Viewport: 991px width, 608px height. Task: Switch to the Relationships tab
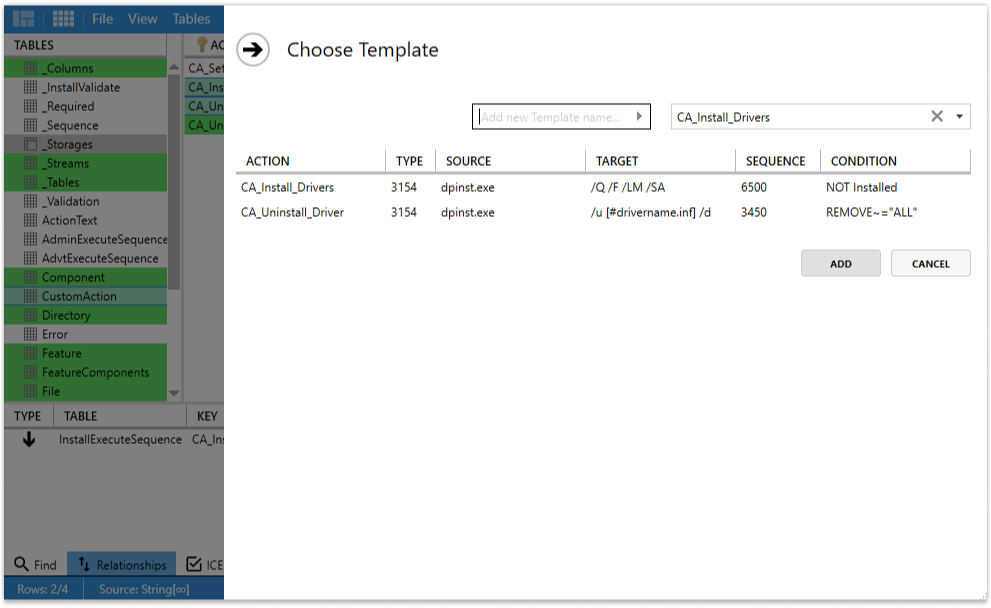pyautogui.click(x=122, y=564)
